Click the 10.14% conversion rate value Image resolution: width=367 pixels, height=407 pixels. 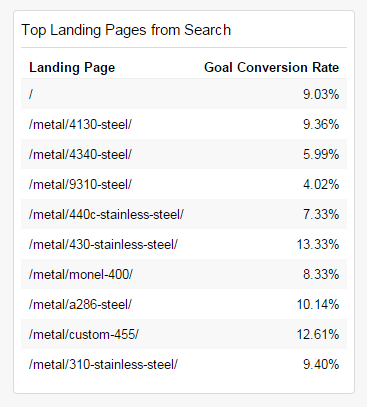click(x=318, y=304)
